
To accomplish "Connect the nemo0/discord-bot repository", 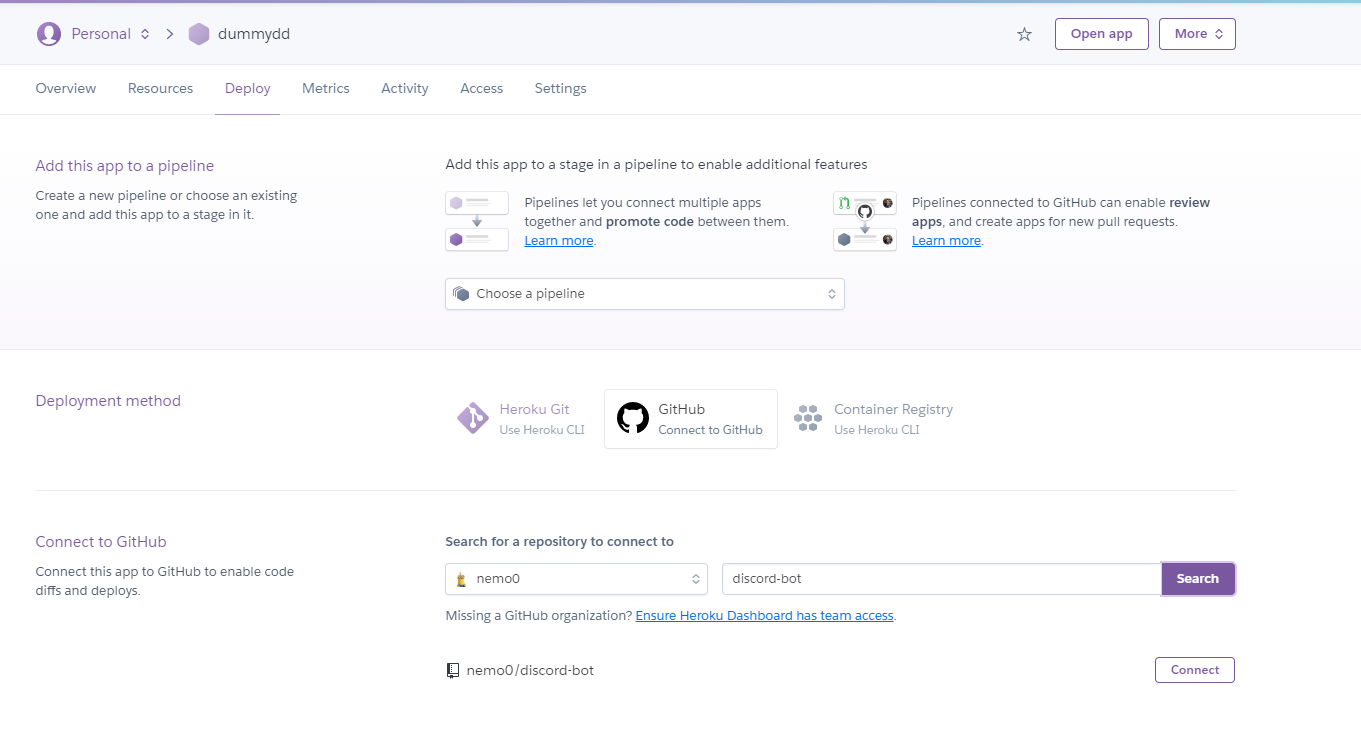I will pyautogui.click(x=1195, y=670).
